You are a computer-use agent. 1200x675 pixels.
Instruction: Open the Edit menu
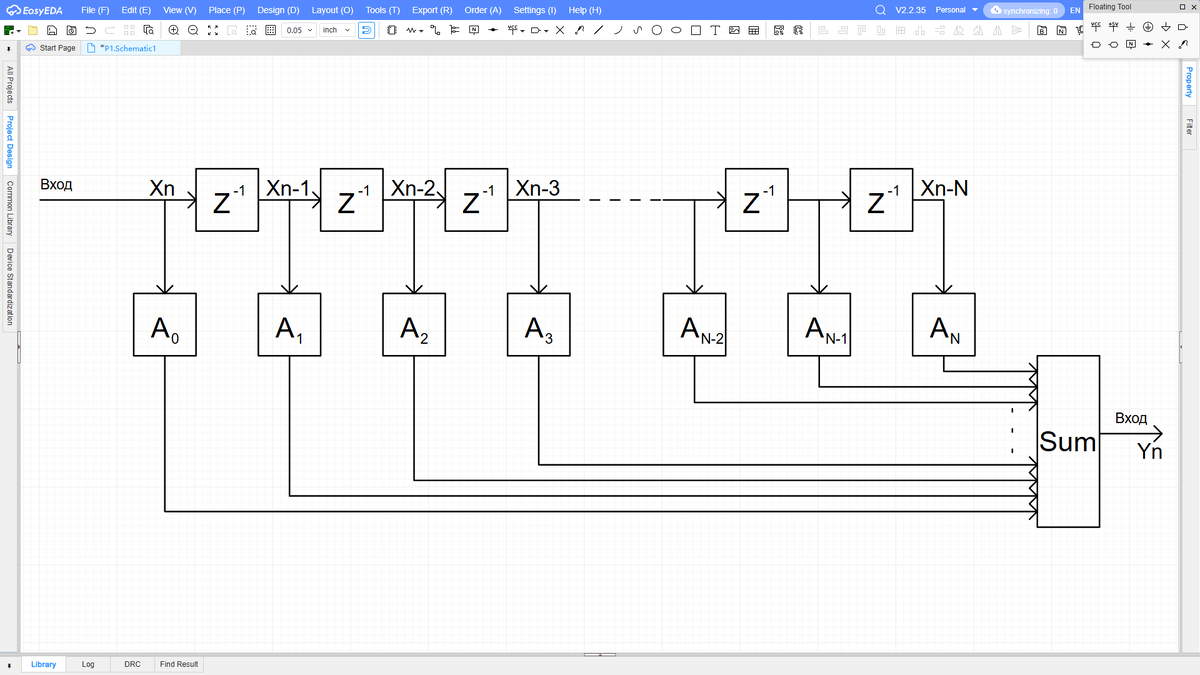coord(136,10)
